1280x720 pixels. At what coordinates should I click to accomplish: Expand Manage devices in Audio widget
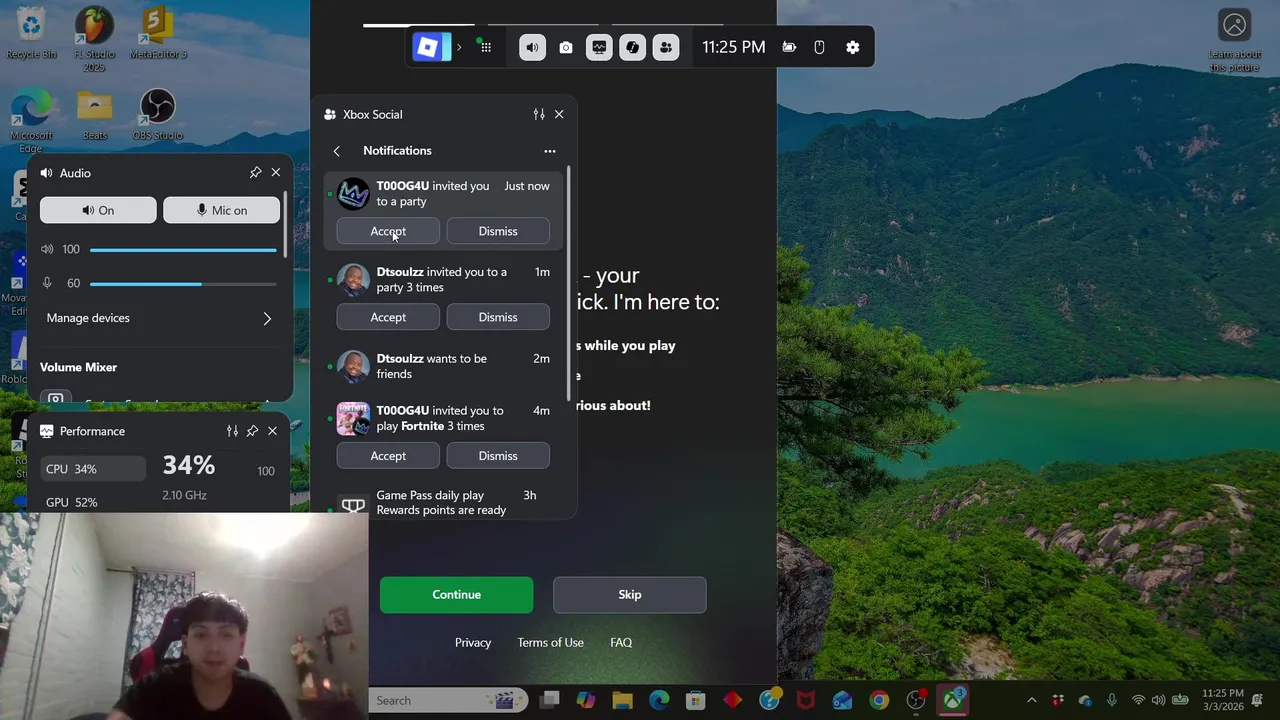[x=159, y=318]
